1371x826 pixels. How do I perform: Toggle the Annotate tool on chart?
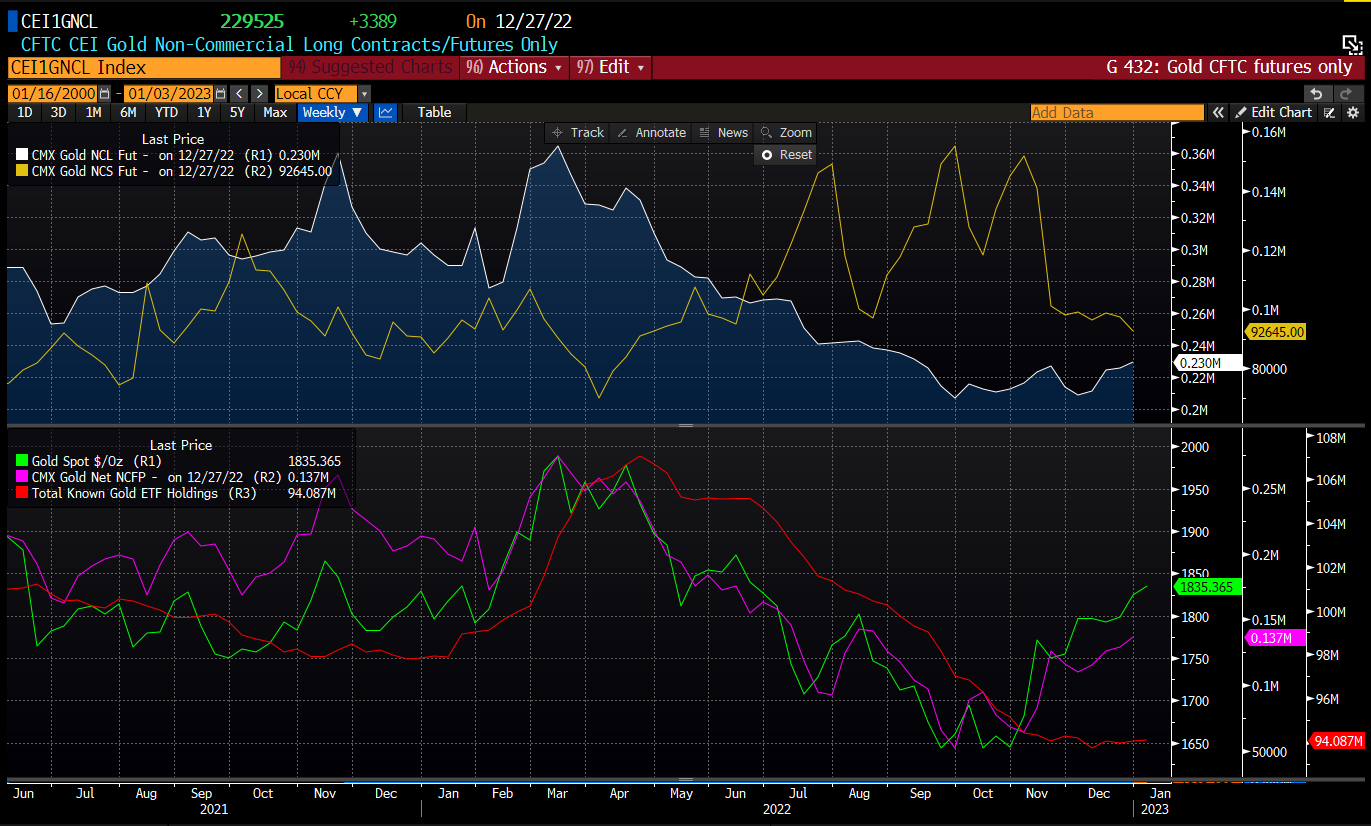651,133
